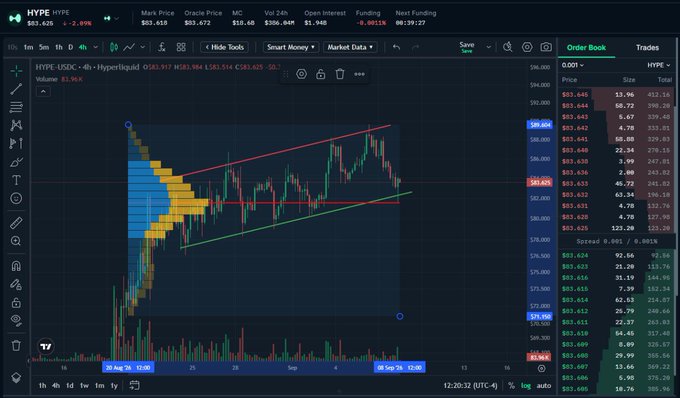Select the forecasting and measurement tools
This screenshot has height=398, width=680.
click(16, 143)
